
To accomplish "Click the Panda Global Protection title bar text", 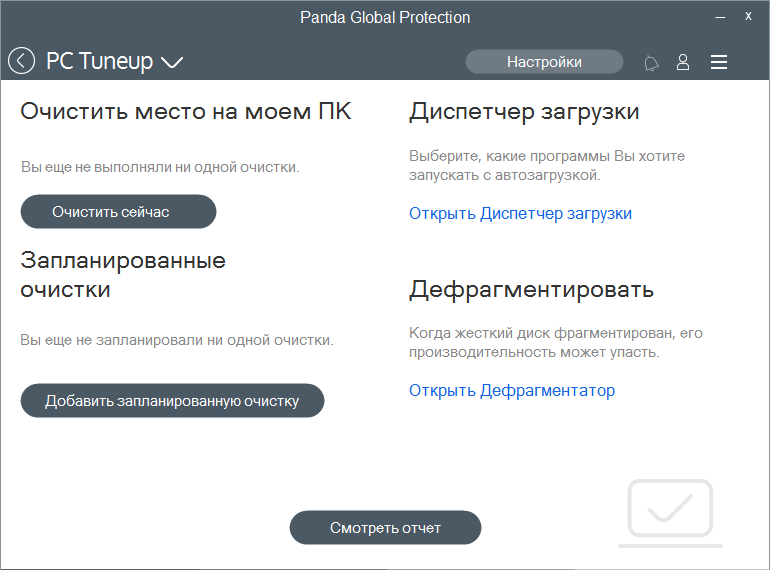I will (x=385, y=18).
